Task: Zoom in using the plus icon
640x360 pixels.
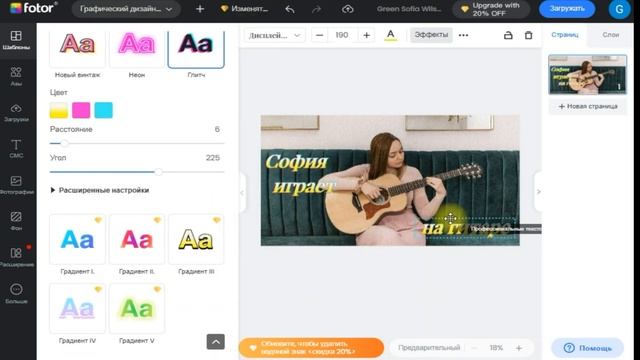Action: pos(519,348)
